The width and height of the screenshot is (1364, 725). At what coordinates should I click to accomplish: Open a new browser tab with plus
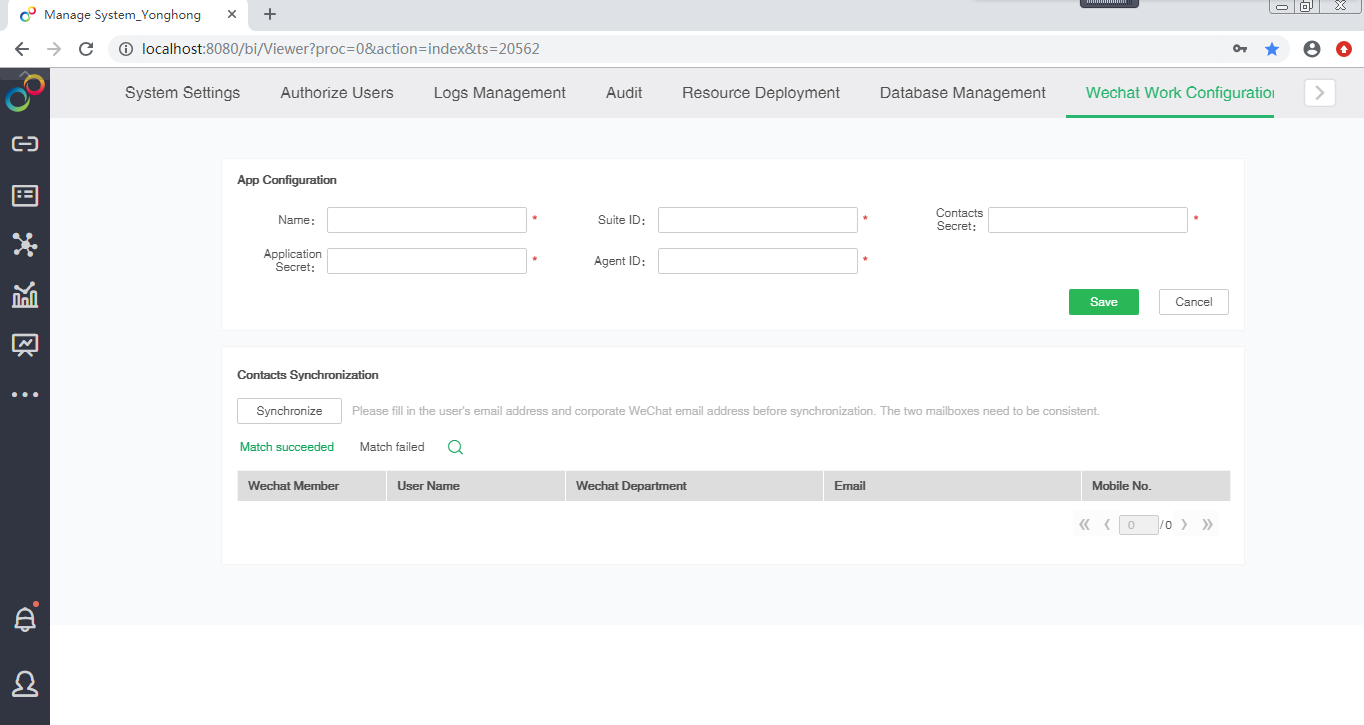tap(269, 14)
